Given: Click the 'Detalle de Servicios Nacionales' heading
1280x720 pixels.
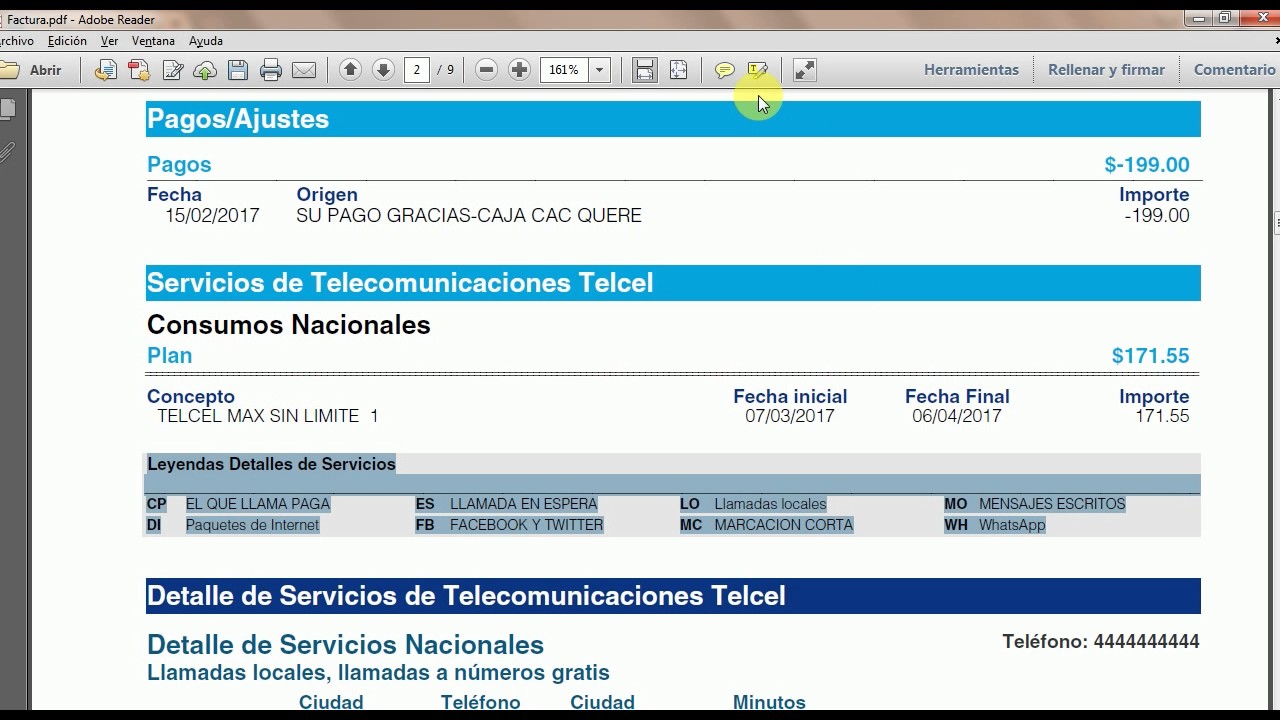Looking at the screenshot, I should pyautogui.click(x=345, y=645).
